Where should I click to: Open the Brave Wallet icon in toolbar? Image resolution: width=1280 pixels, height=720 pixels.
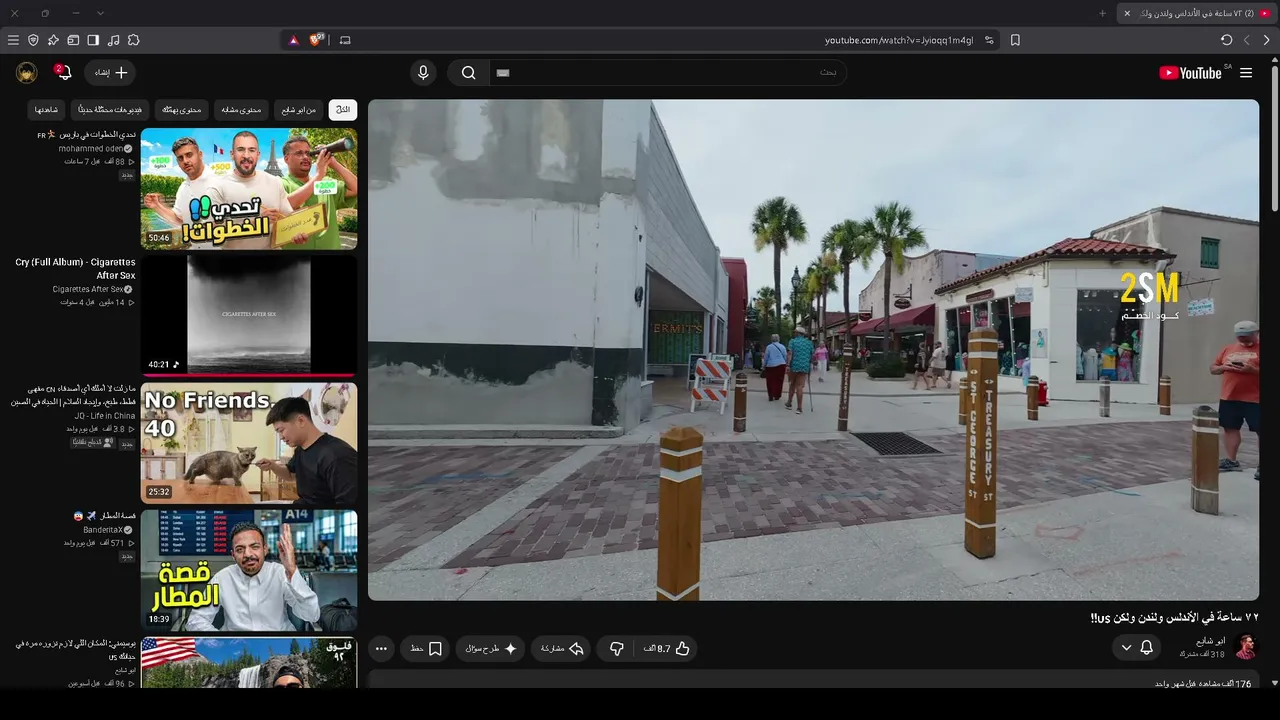(x=73, y=40)
